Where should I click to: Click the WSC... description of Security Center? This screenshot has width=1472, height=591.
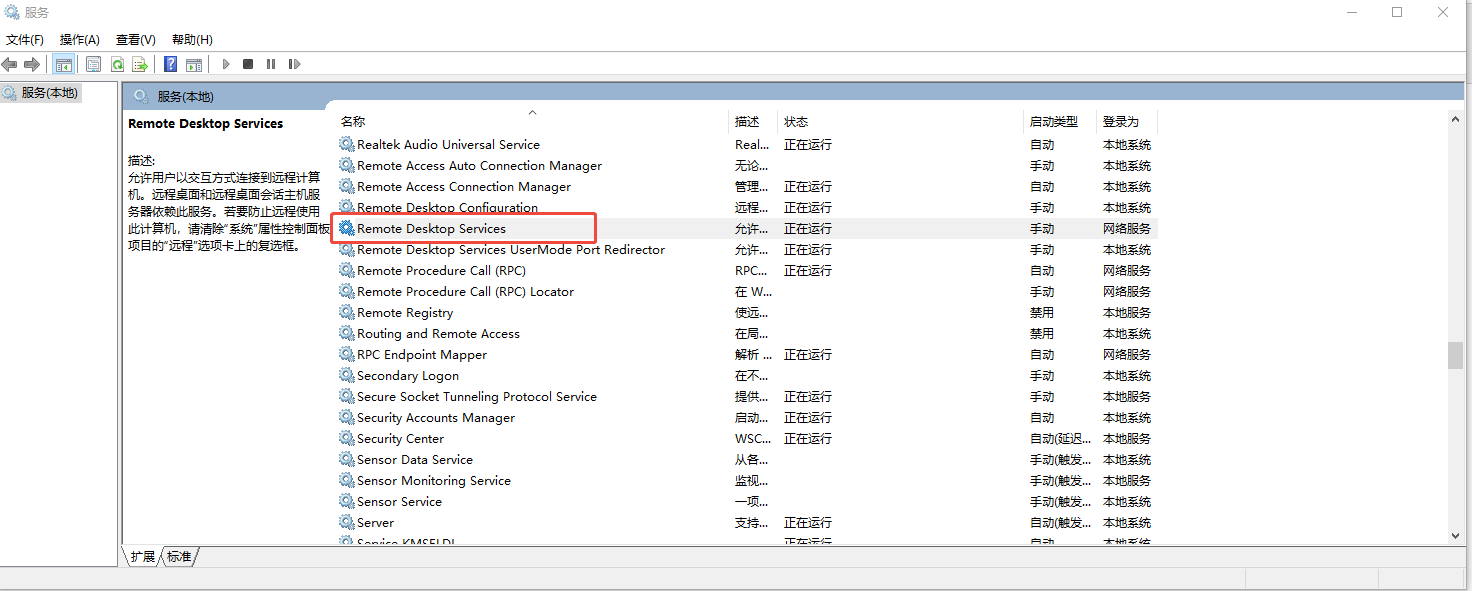click(x=753, y=438)
